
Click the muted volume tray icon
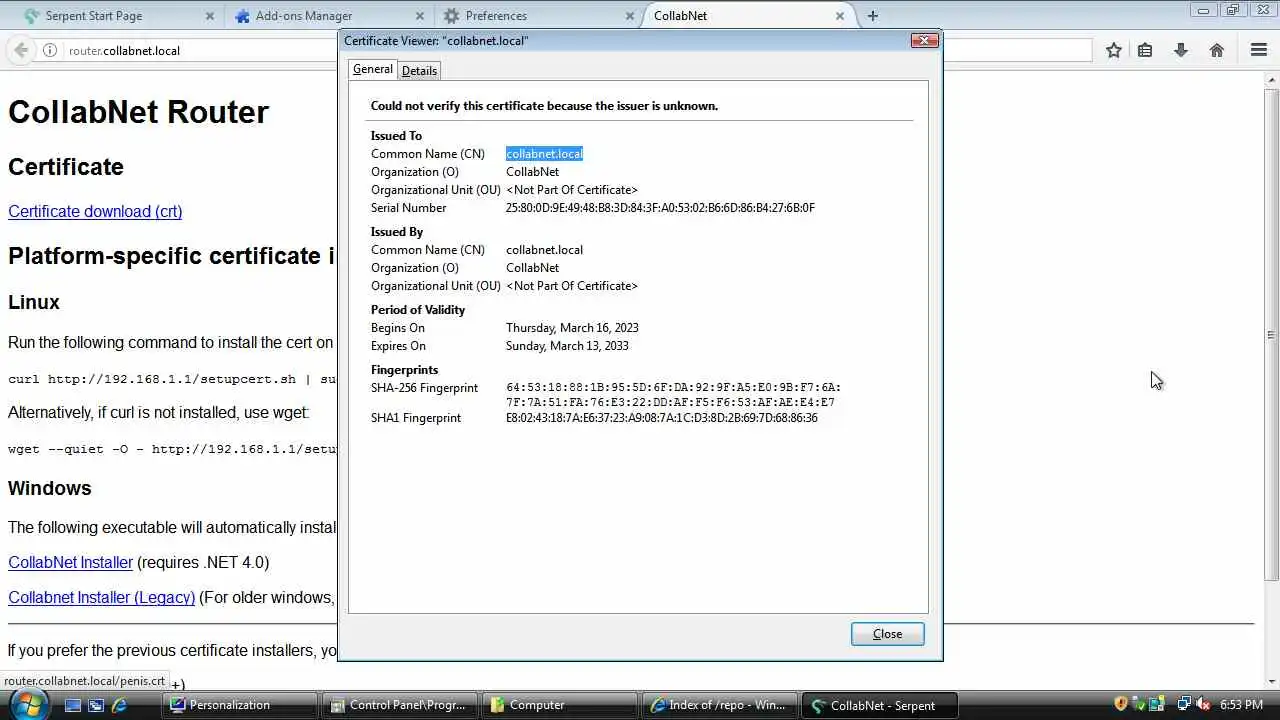tap(1203, 704)
